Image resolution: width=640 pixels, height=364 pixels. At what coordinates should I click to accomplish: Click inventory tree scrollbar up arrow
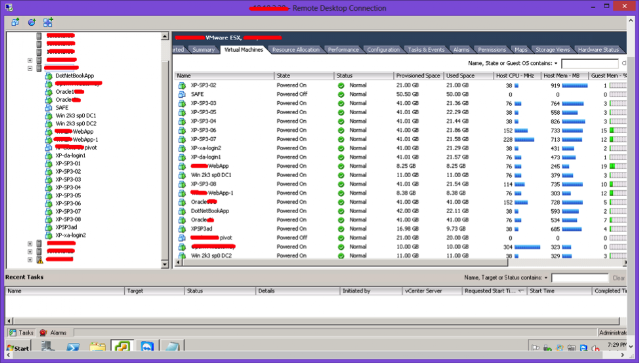click(164, 36)
